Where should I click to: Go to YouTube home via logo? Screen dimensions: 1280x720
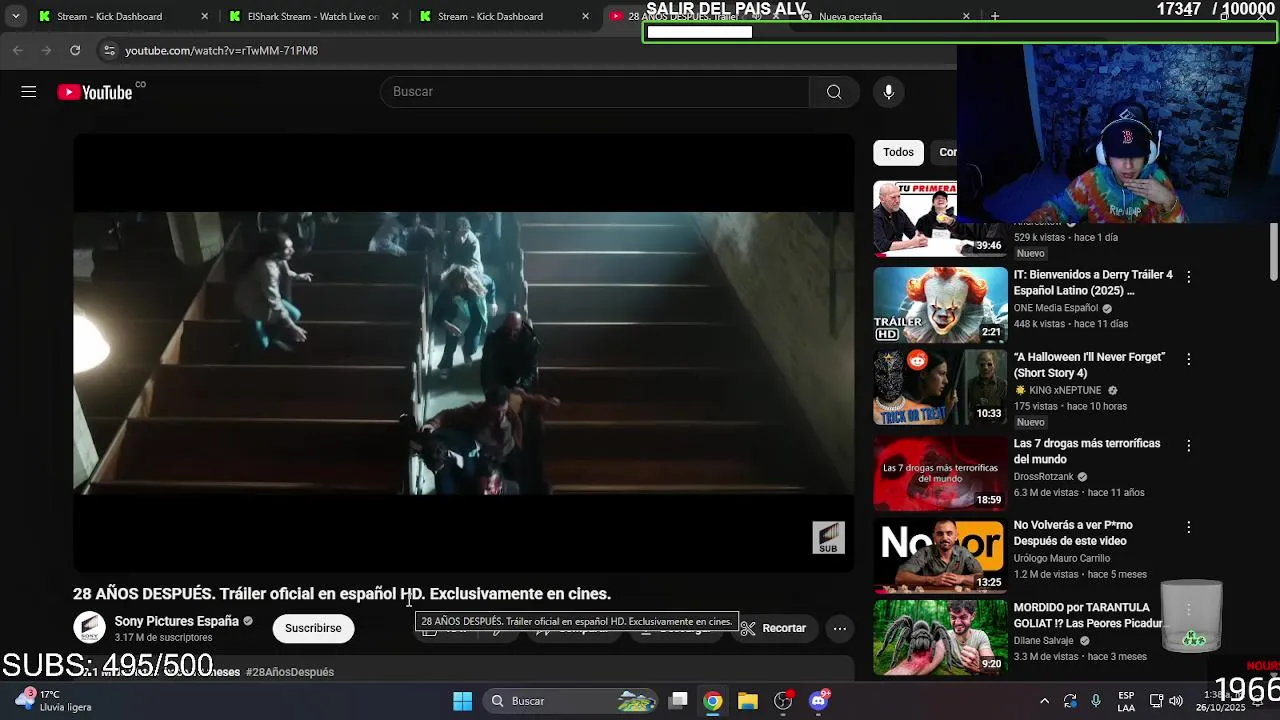tap(94, 92)
